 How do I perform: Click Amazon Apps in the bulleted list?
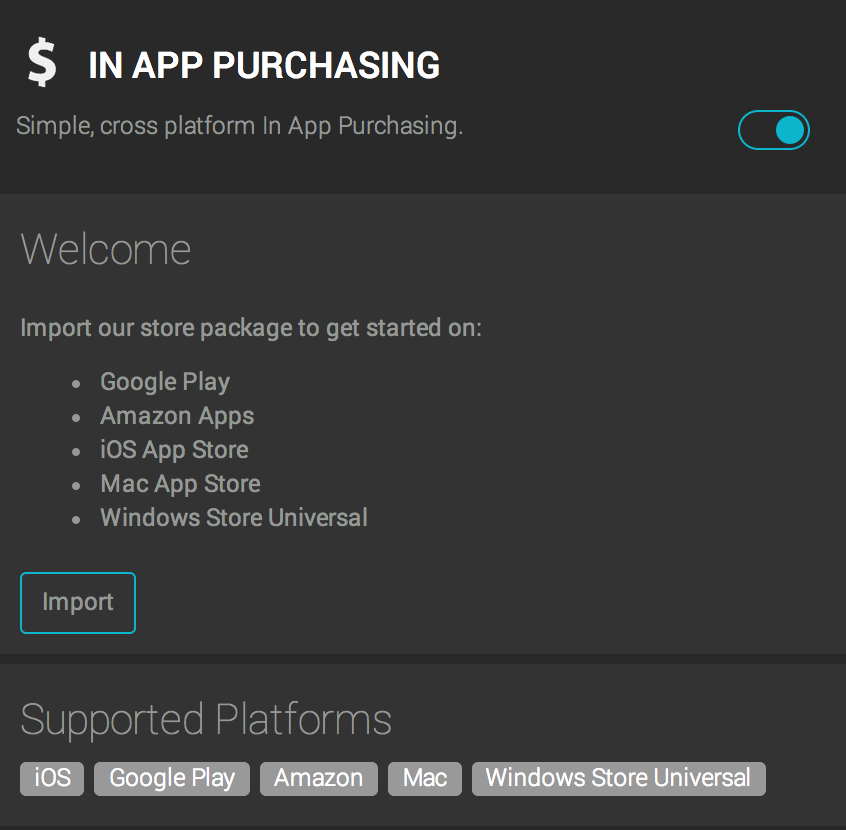point(177,417)
